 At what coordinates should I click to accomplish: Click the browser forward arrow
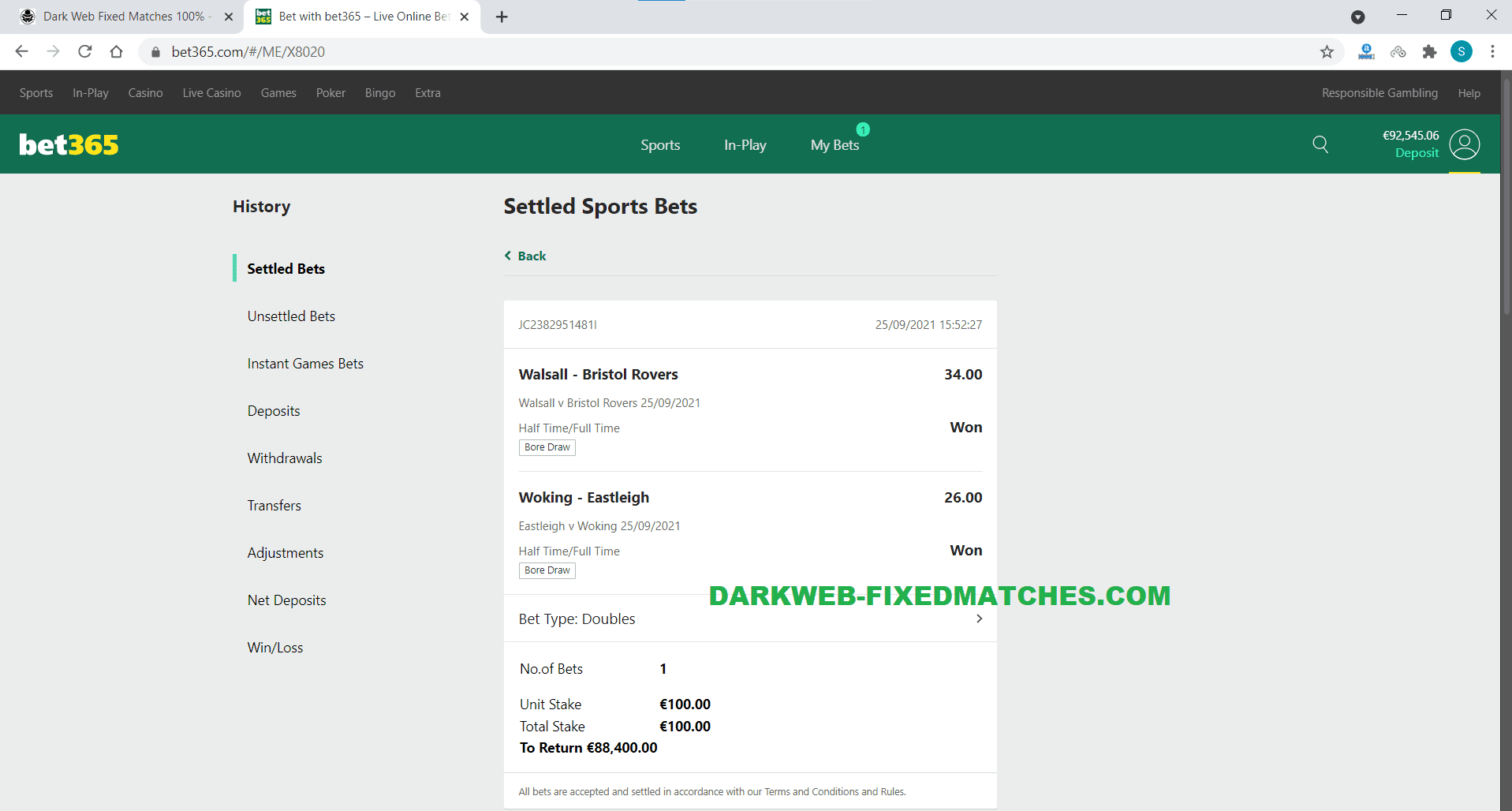click(53, 51)
